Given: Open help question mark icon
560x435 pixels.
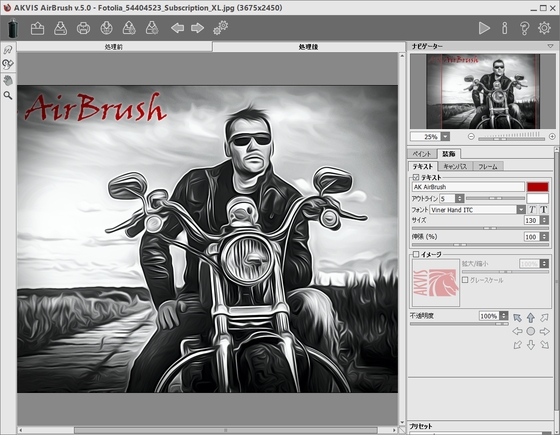Looking at the screenshot, I should pyautogui.click(x=524, y=28).
